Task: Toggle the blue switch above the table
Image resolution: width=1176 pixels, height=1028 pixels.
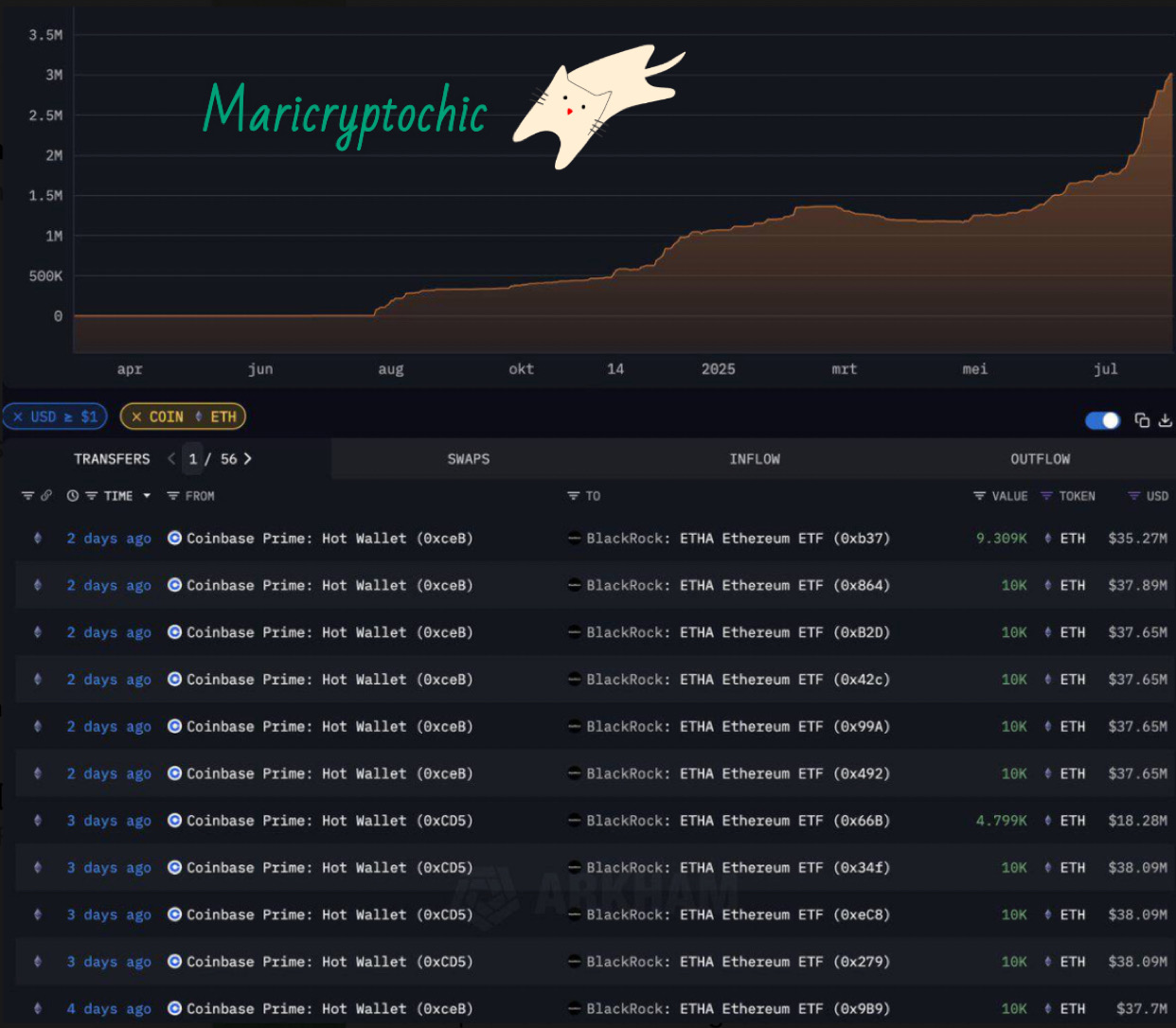Action: pyautogui.click(x=1102, y=420)
